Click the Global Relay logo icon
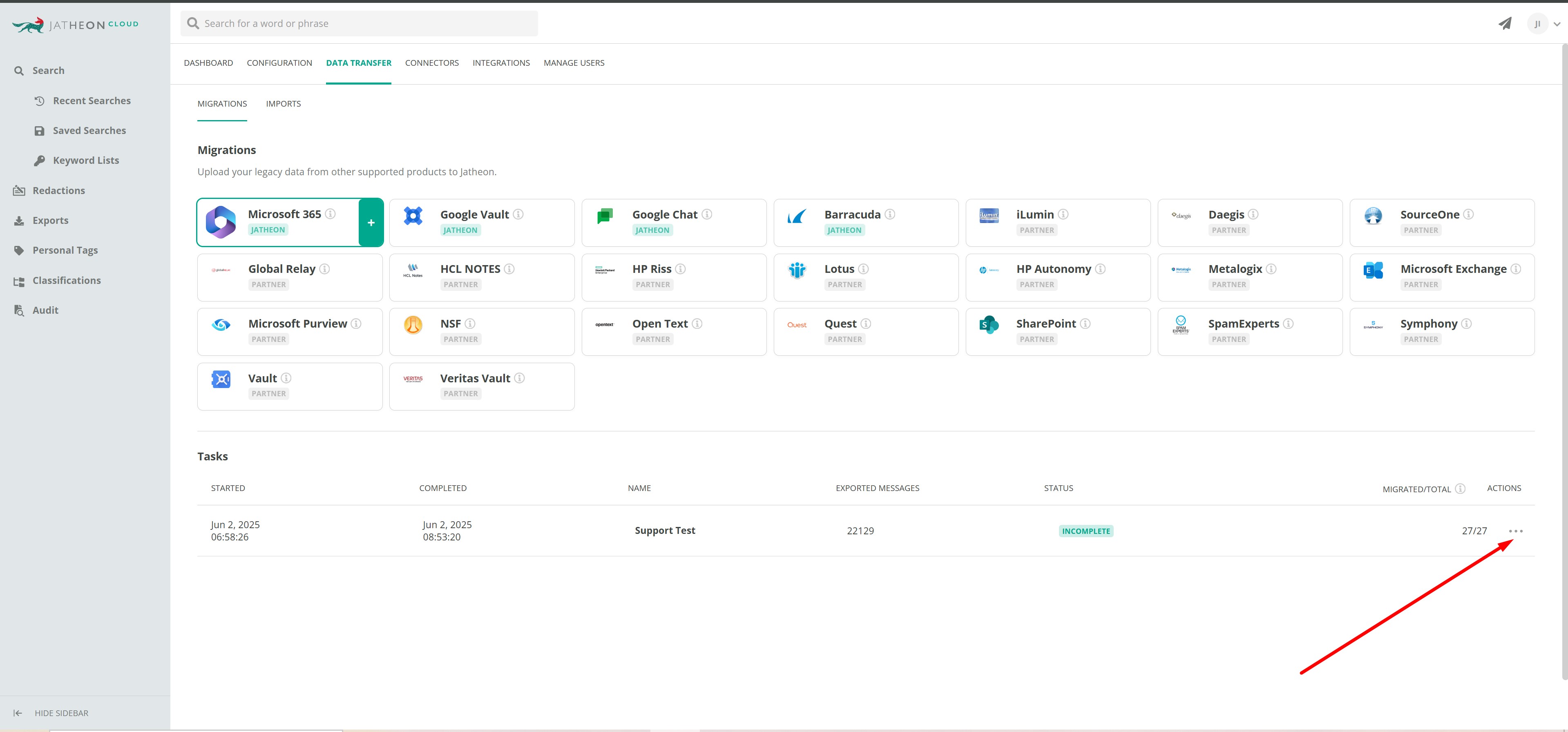Image resolution: width=1568 pixels, height=732 pixels. [x=221, y=270]
